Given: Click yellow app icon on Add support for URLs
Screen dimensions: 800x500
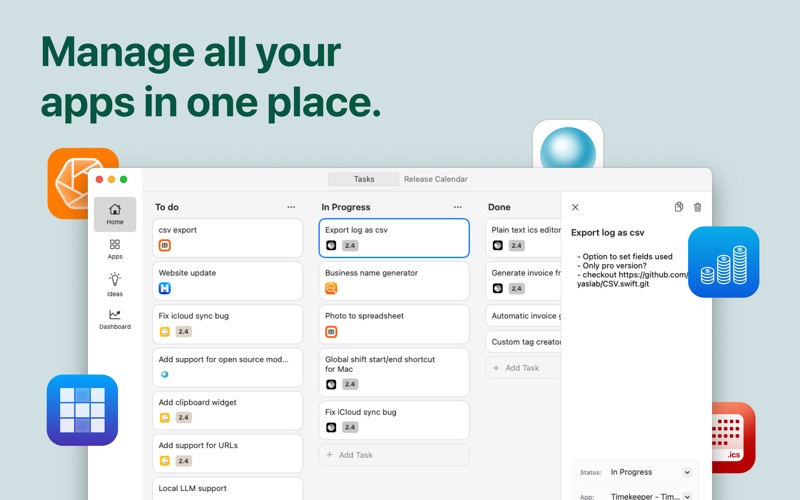Looking at the screenshot, I should 164,461.
